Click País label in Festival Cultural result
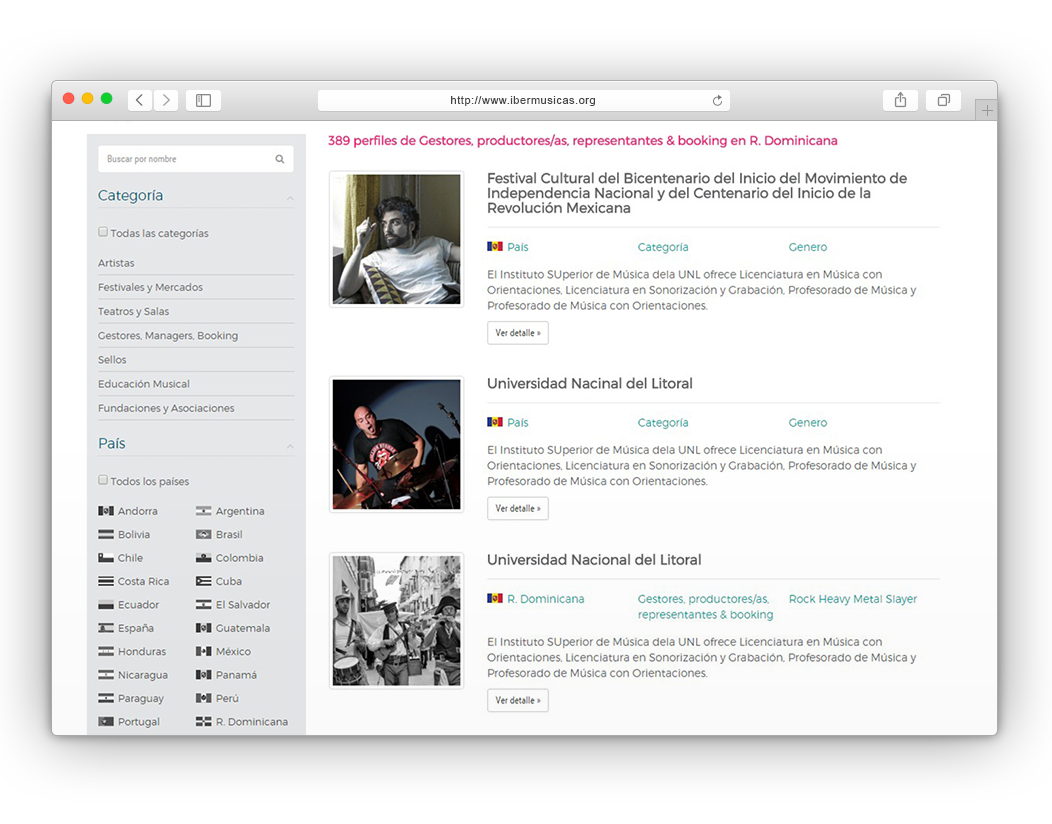The height and width of the screenshot is (824, 1052). tap(518, 247)
